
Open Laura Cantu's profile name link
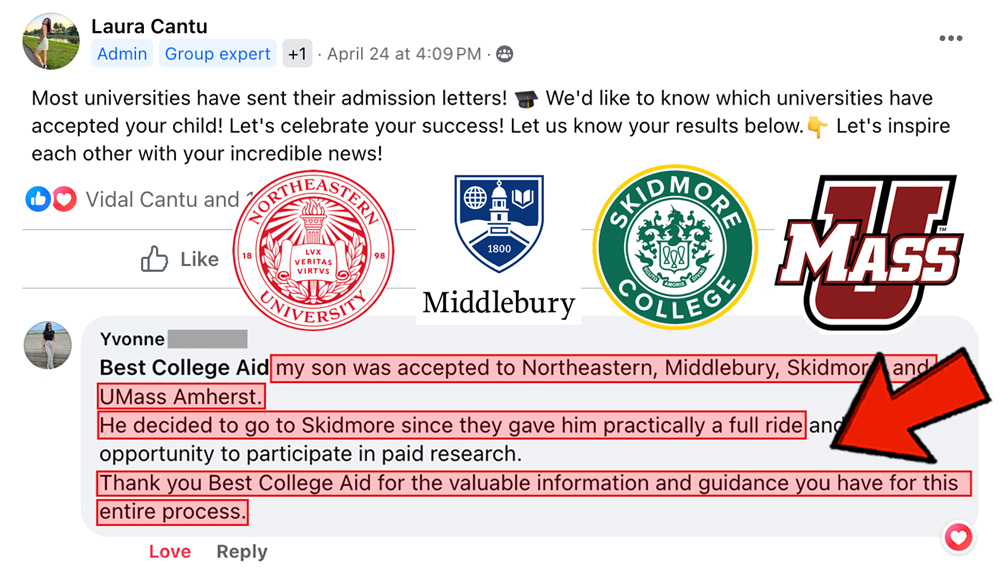(149, 25)
